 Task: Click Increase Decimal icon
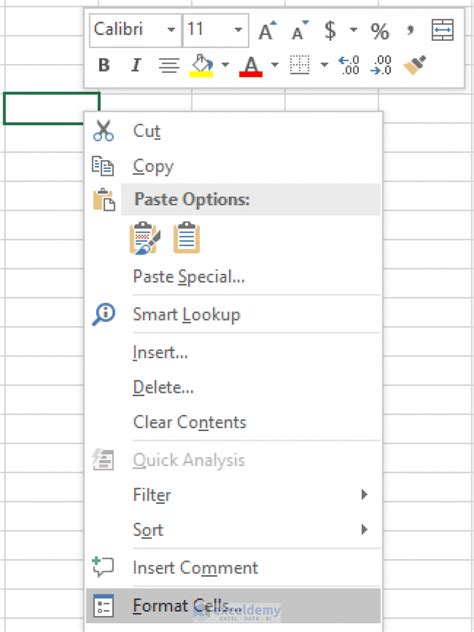click(349, 65)
